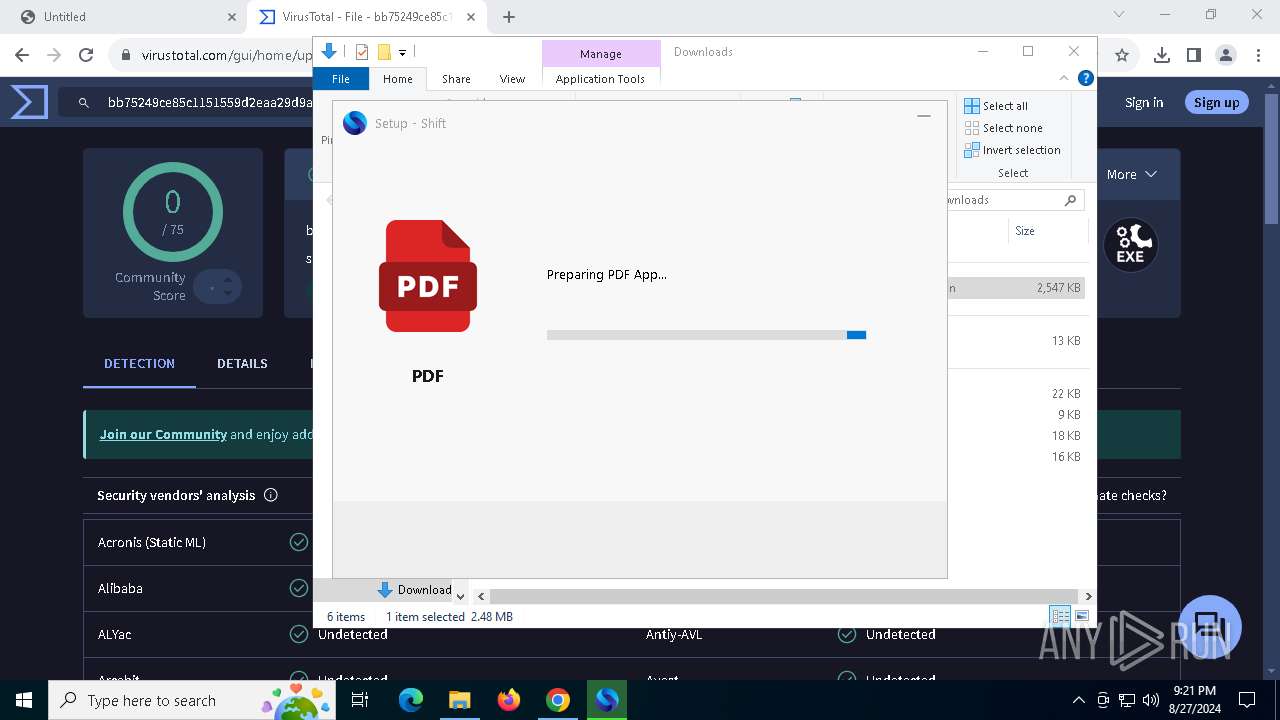Open Microsoft Edge from the taskbar
1280x720 pixels.
[x=411, y=700]
